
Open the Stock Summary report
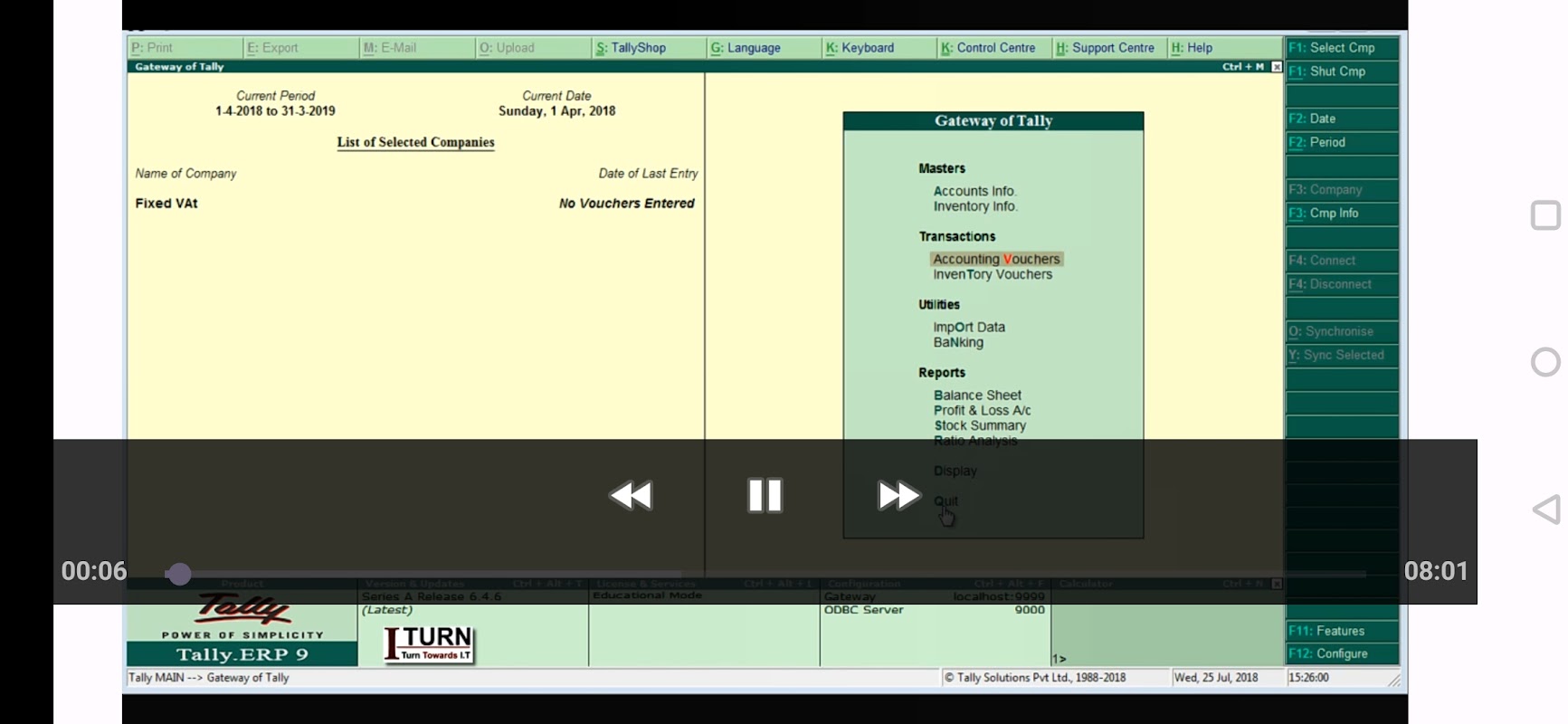tap(980, 426)
